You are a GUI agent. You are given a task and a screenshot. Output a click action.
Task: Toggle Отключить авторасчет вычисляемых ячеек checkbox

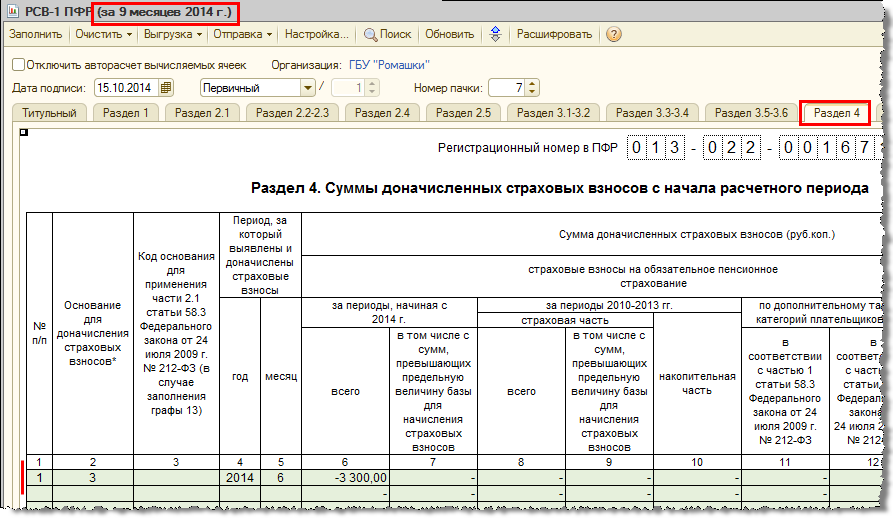point(19,65)
